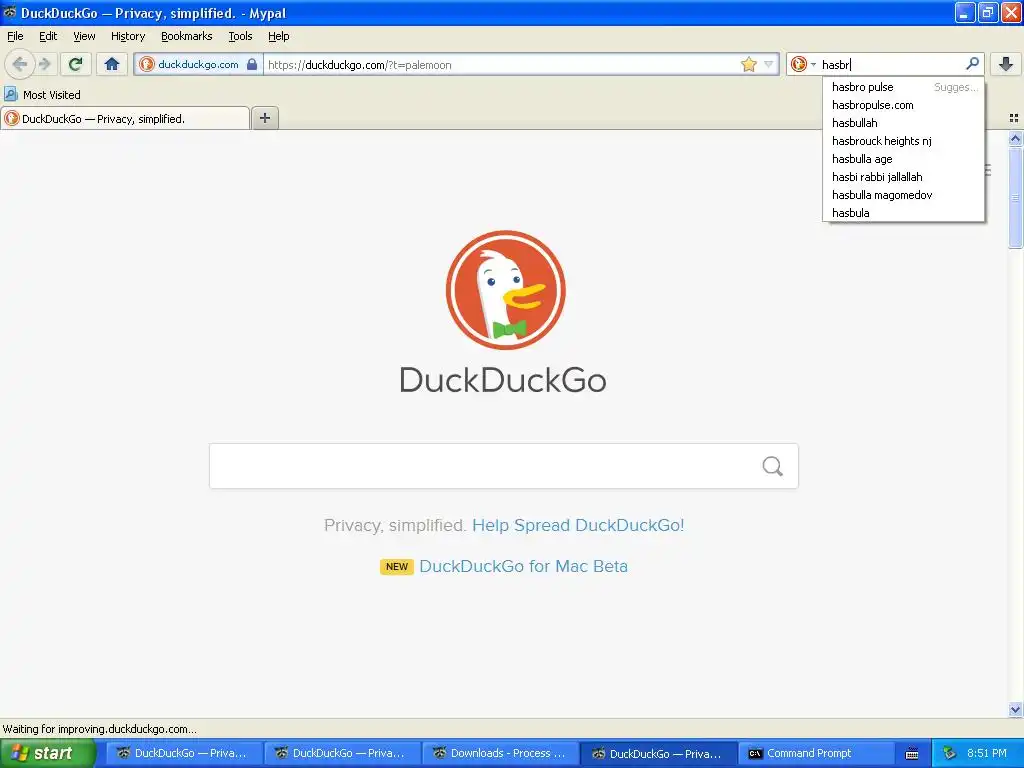Open the search engine selector dropdown
This screenshot has height=768, width=1024.
click(803, 64)
